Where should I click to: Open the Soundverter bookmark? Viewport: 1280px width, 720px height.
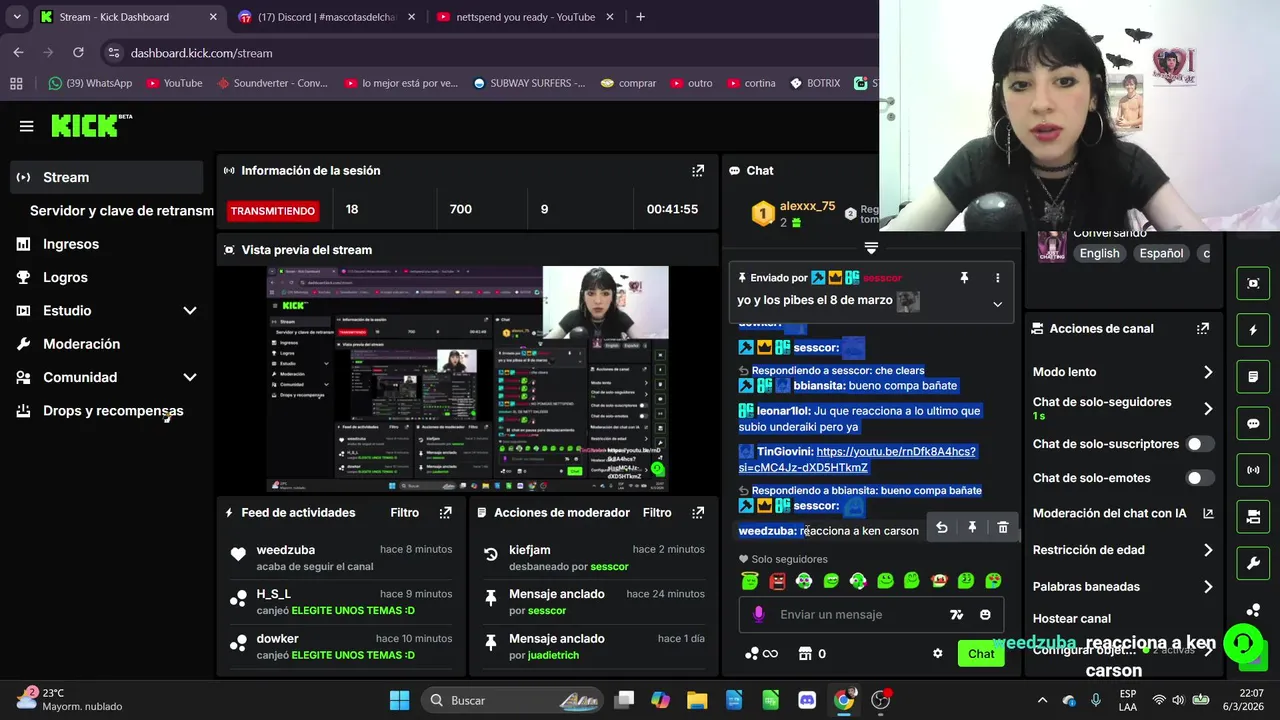(272, 83)
